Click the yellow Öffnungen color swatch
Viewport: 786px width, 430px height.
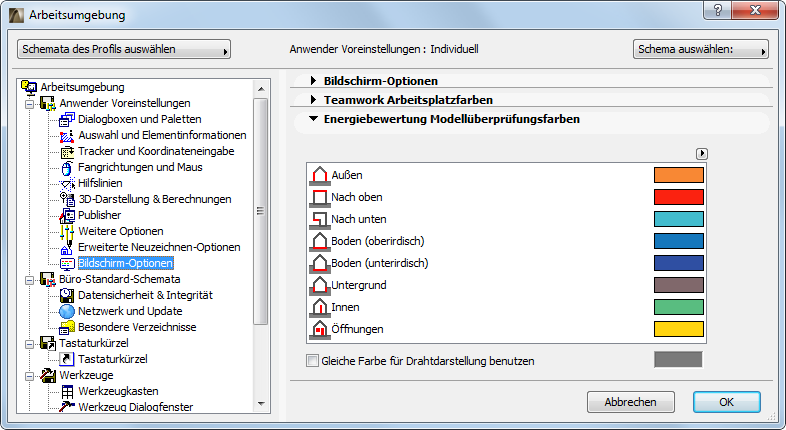[x=679, y=328]
